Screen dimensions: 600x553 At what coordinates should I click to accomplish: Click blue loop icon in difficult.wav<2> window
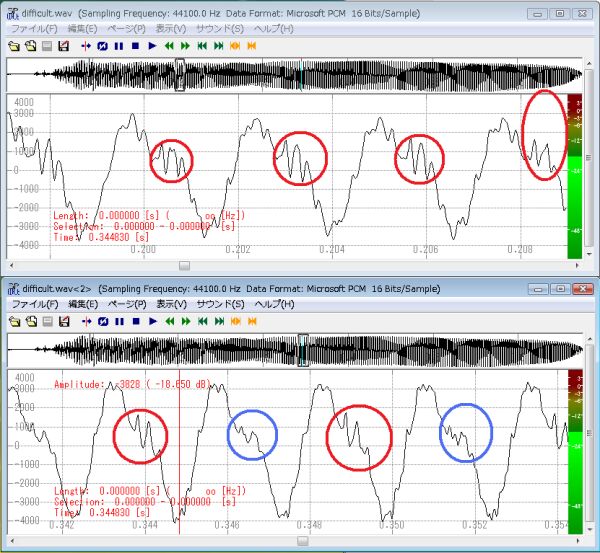click(103, 321)
